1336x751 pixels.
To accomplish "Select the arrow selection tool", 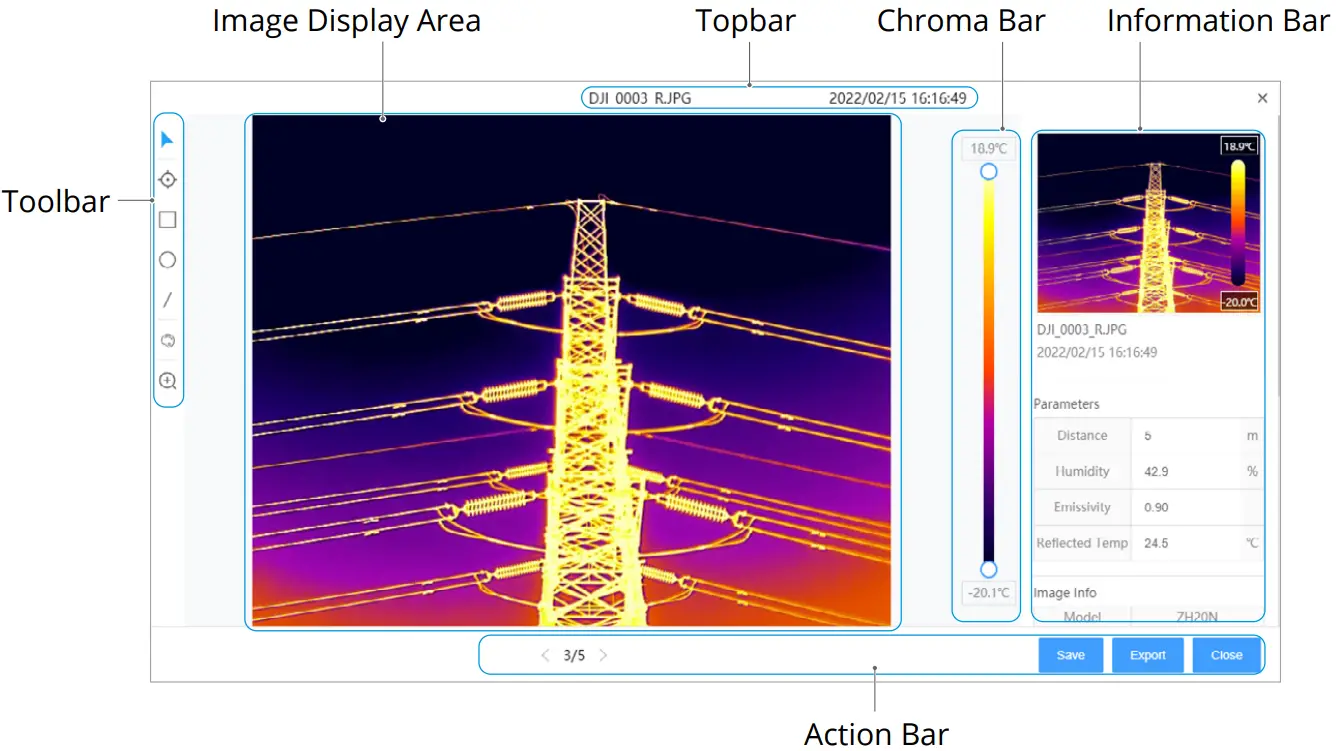I will (x=167, y=139).
